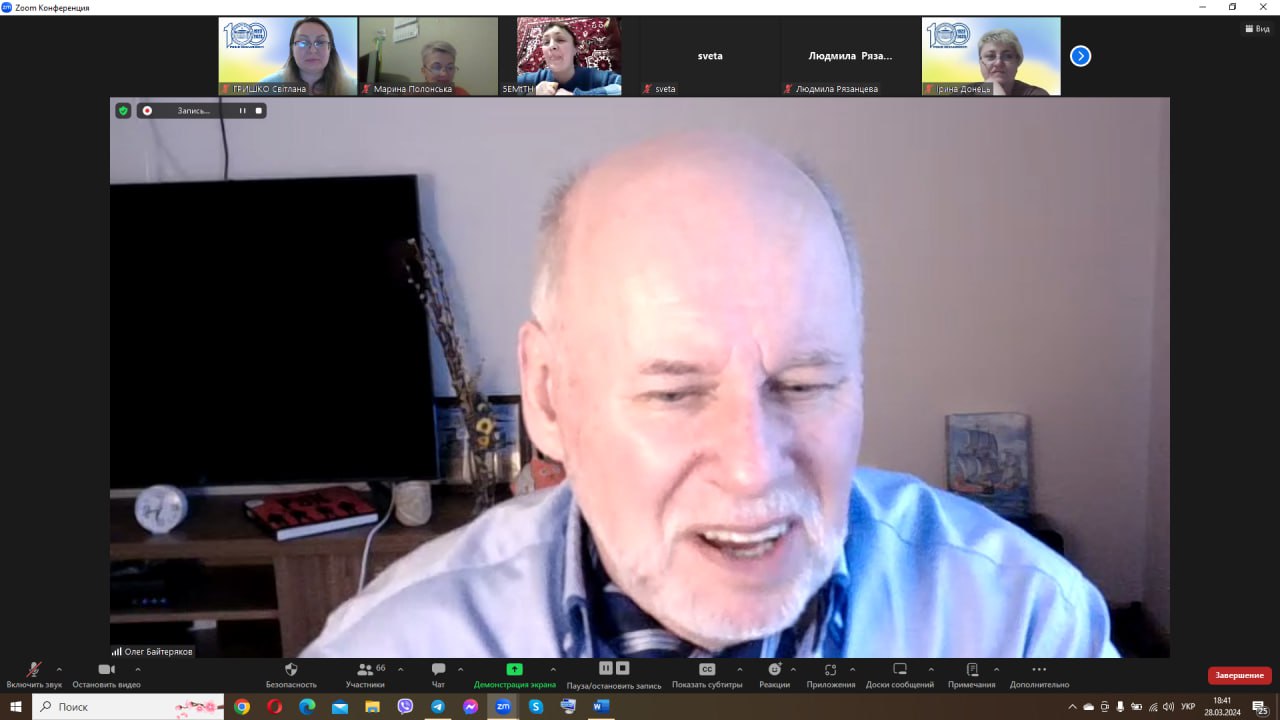Screen dimensions: 1280x720
Task: Open Whiteboards (Доски сообщений) icon
Action: tap(899, 670)
